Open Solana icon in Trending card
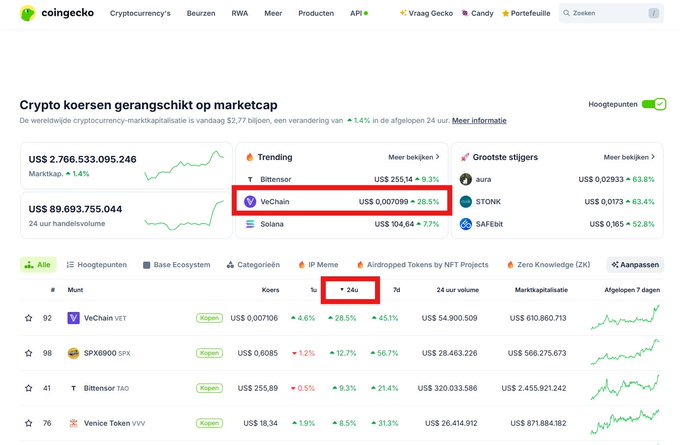 pos(250,224)
